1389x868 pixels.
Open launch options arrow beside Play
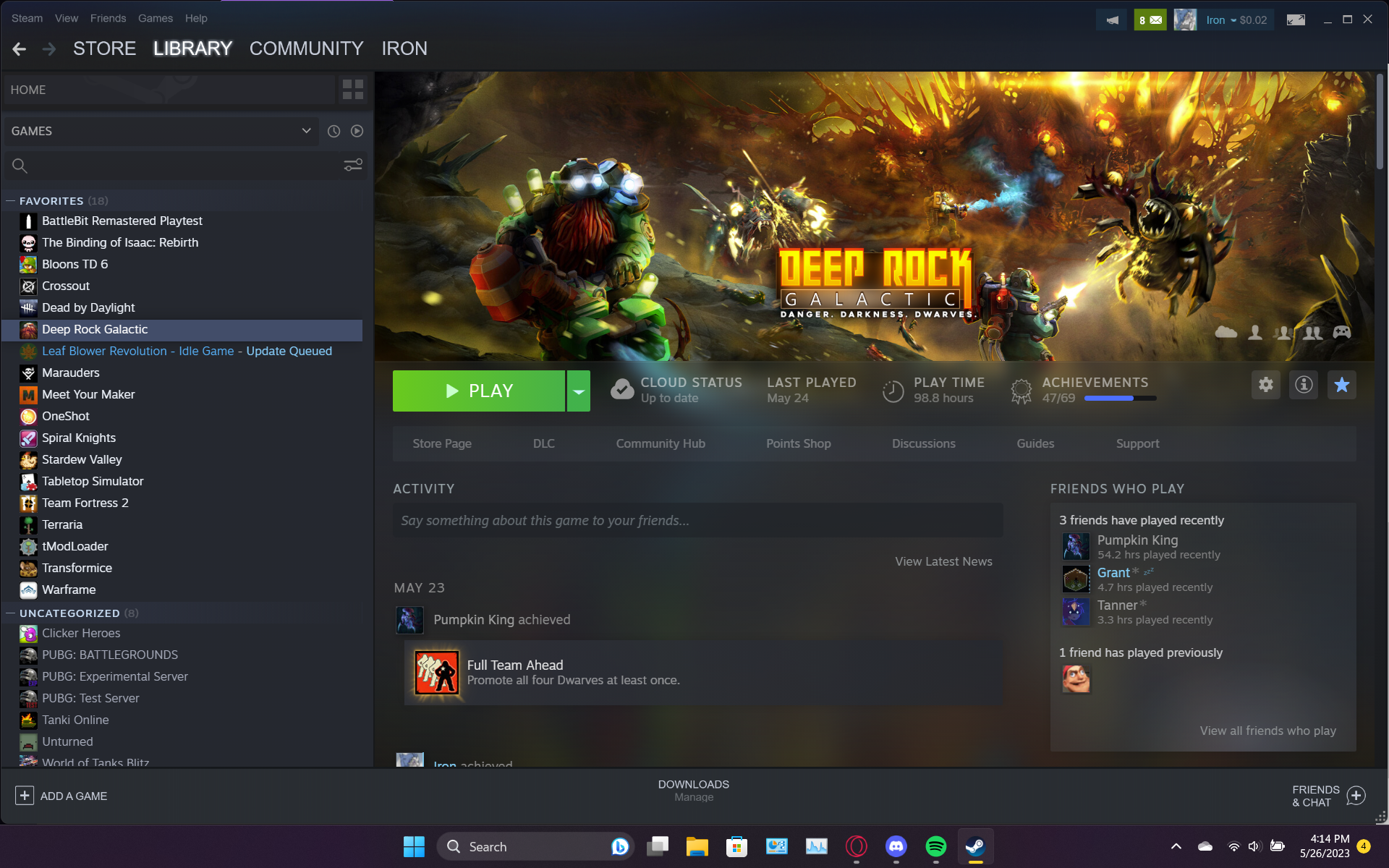tap(579, 391)
